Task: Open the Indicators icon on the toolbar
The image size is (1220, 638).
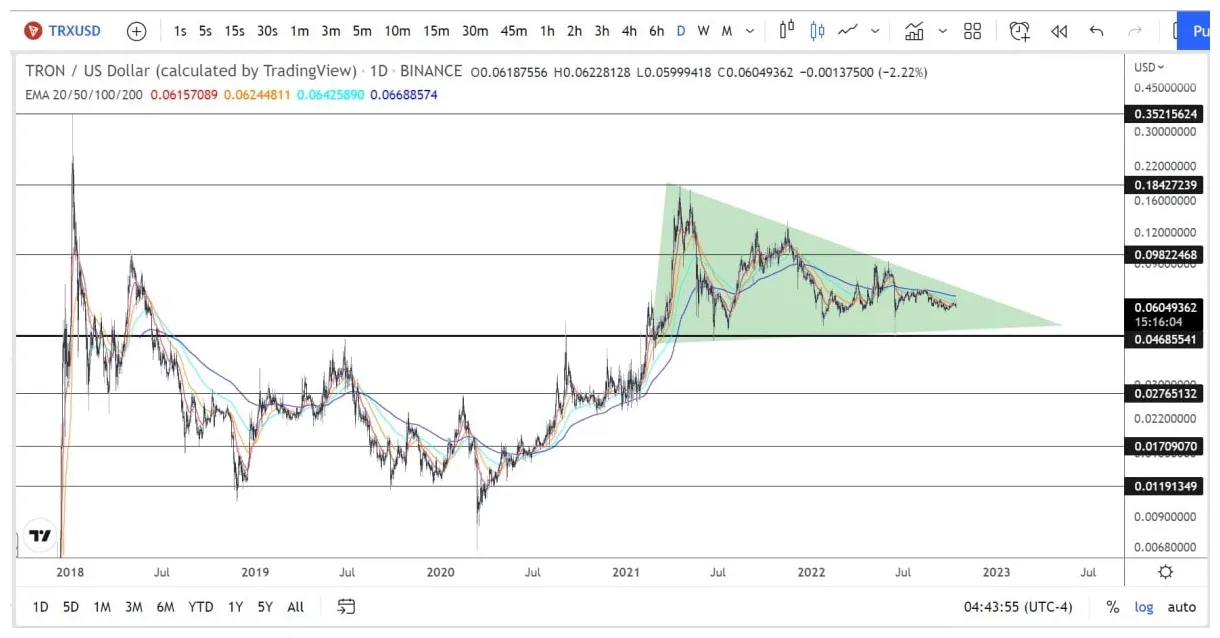Action: click(x=914, y=31)
